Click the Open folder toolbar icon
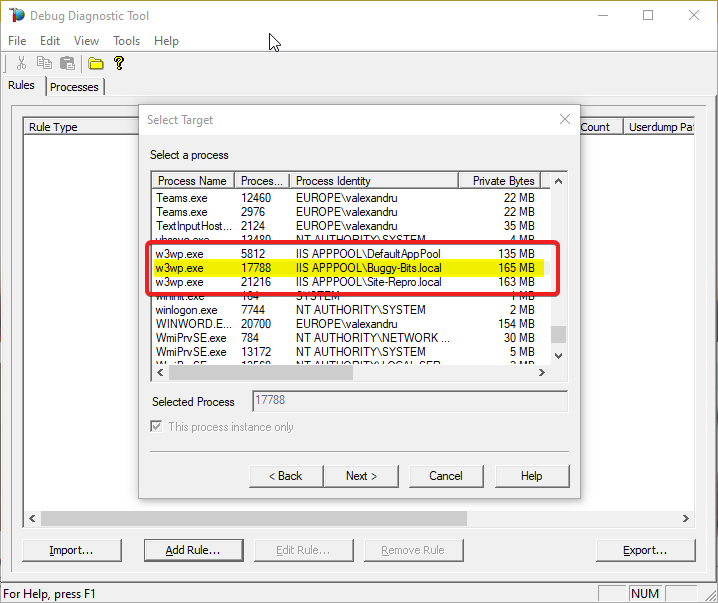718x603 pixels. click(x=96, y=63)
